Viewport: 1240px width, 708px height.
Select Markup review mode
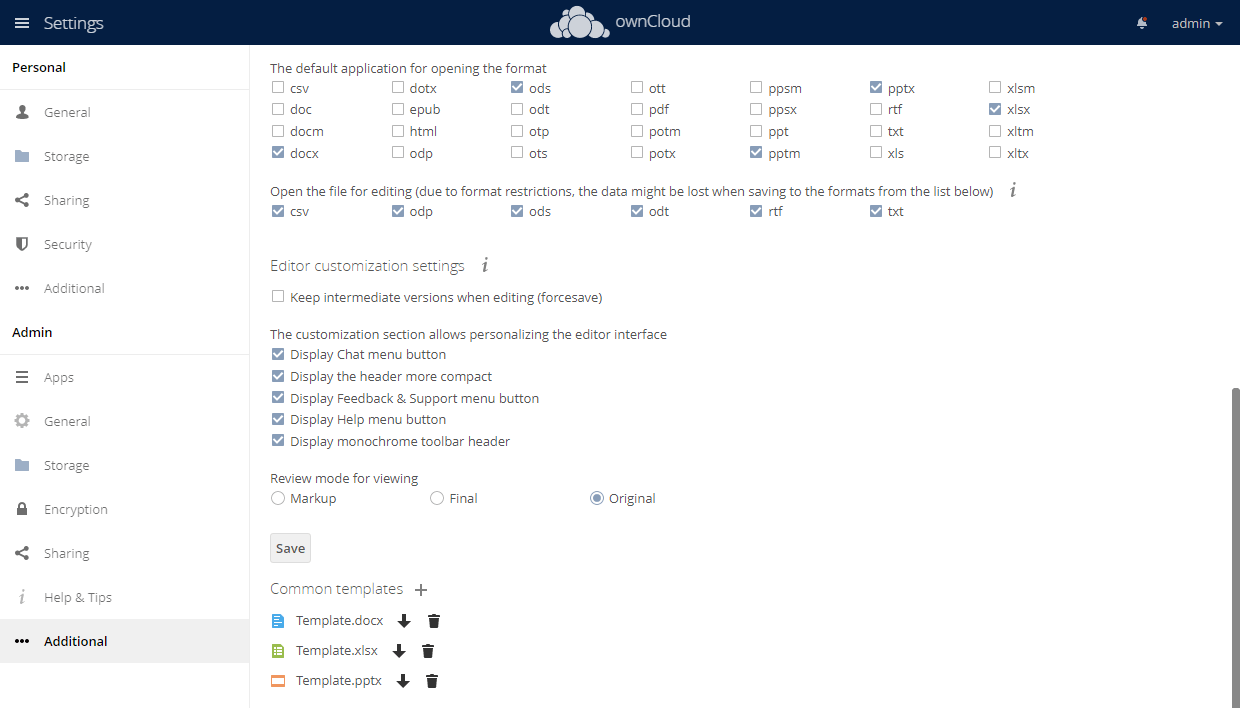pos(277,498)
